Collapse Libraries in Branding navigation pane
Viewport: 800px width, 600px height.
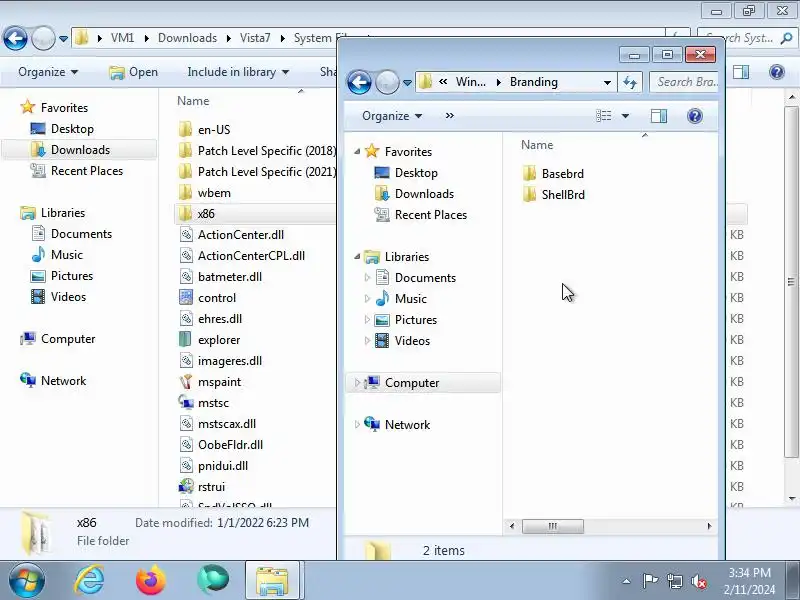coord(357,257)
